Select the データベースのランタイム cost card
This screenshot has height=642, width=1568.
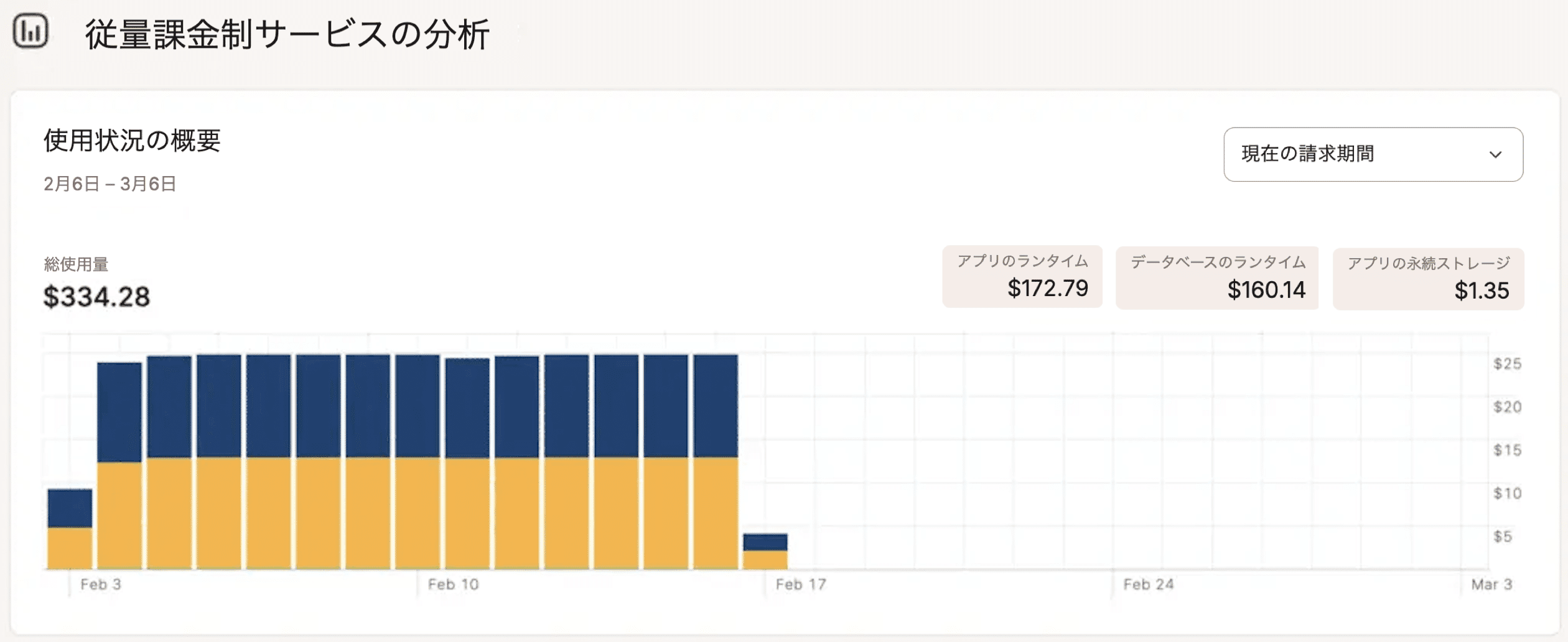[x=1216, y=277]
